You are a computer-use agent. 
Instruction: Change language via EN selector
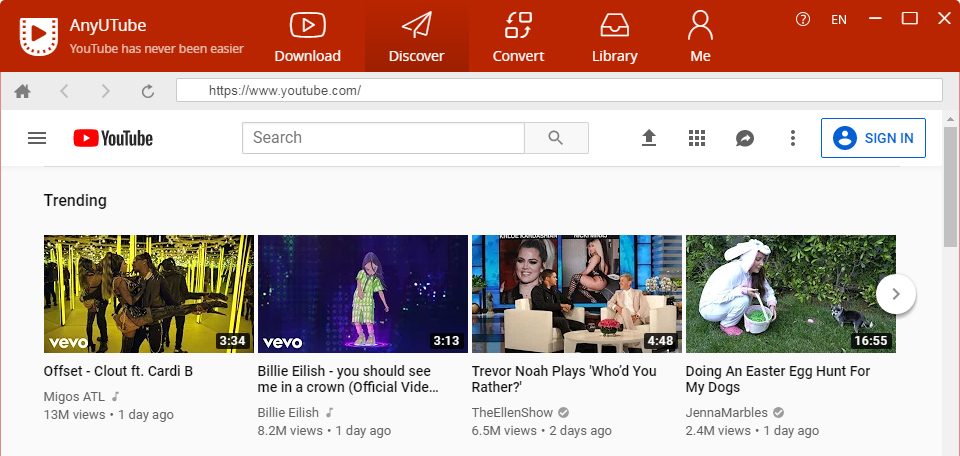point(839,20)
